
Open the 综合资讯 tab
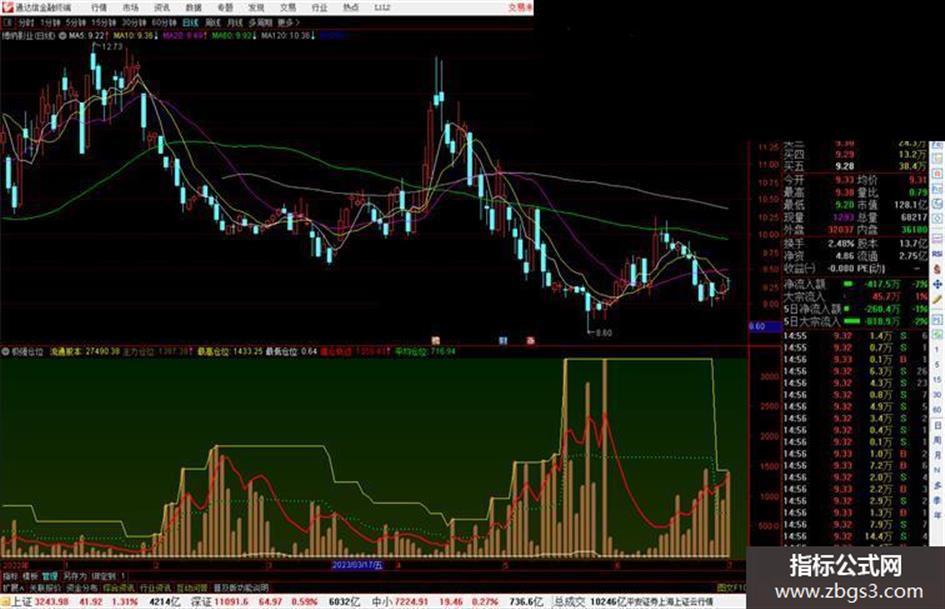[118, 587]
